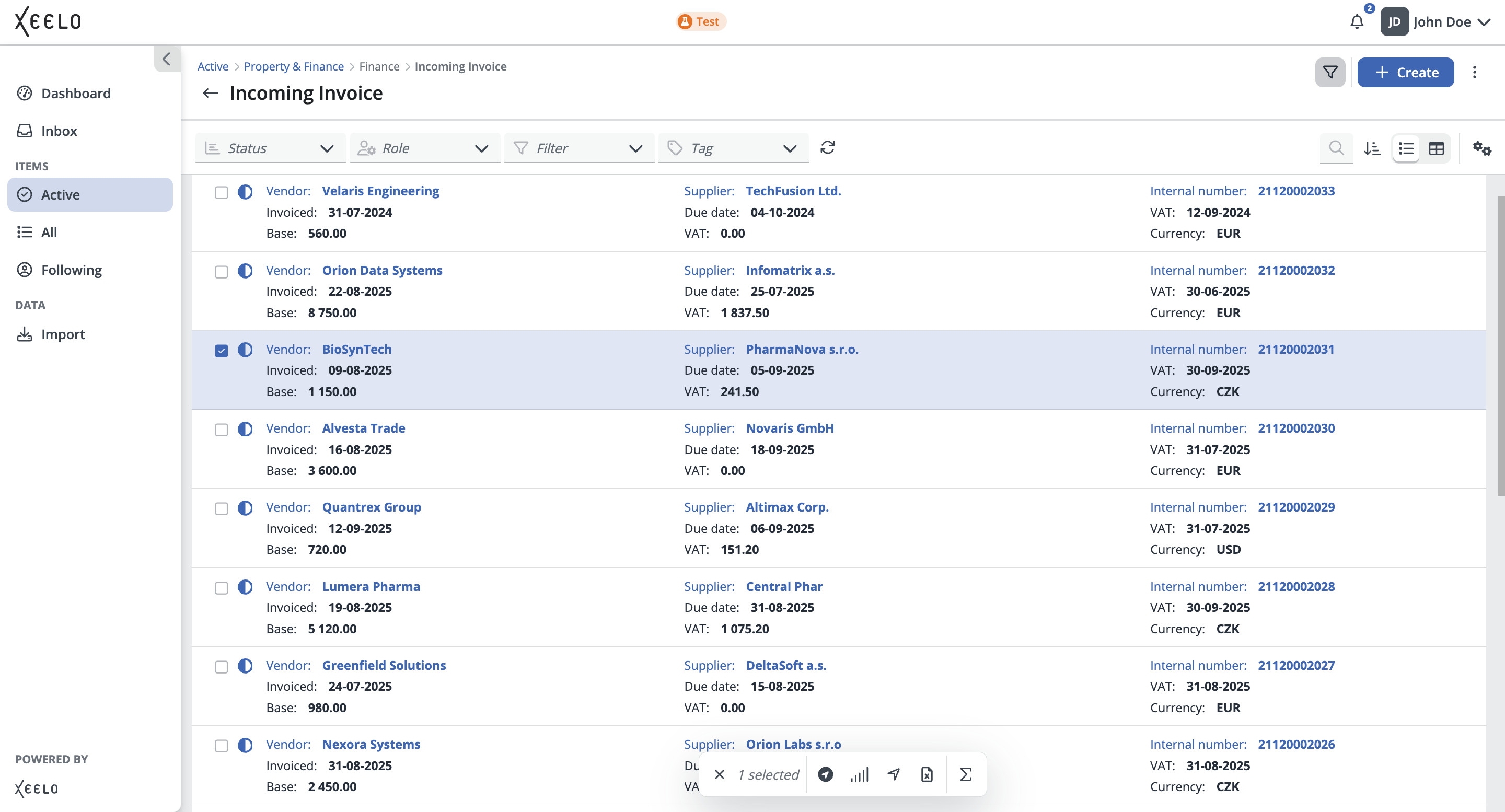The height and width of the screenshot is (812, 1505).
Task: Open internal number 21120002030 link
Action: click(1296, 428)
